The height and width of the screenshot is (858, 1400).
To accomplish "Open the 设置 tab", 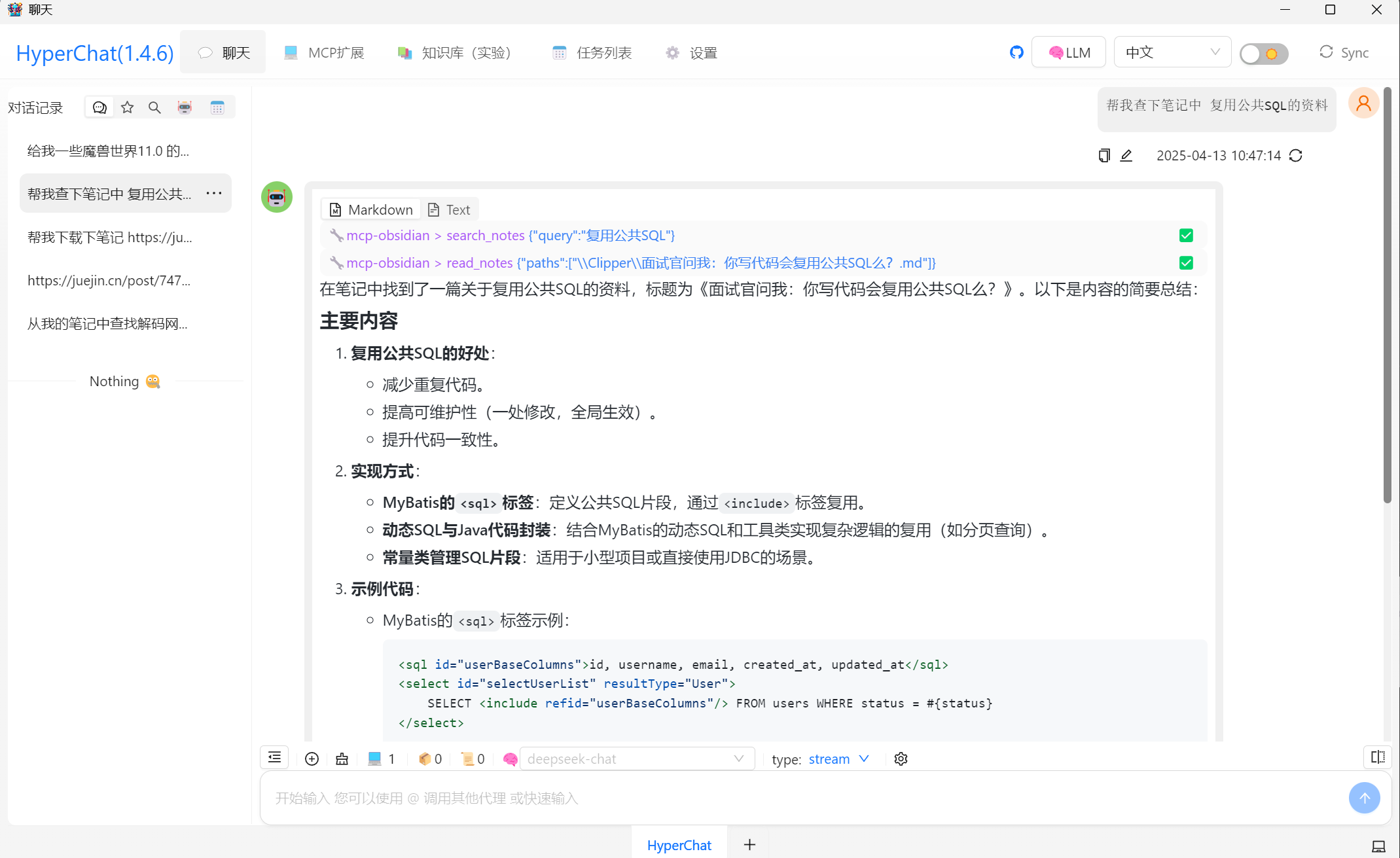I will 692,52.
